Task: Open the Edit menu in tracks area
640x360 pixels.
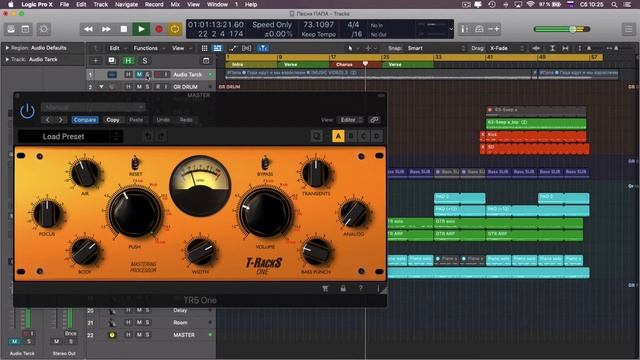Action: point(117,48)
